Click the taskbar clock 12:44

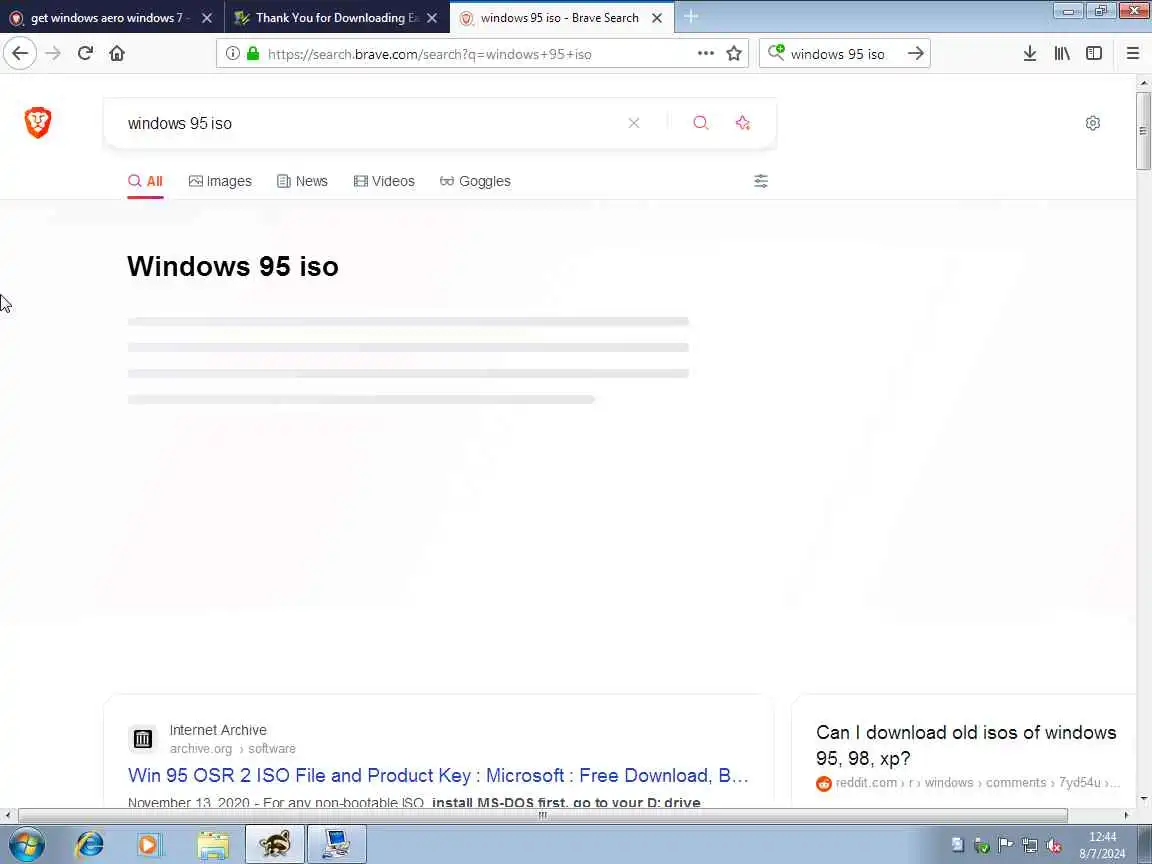pyautogui.click(x=1102, y=837)
